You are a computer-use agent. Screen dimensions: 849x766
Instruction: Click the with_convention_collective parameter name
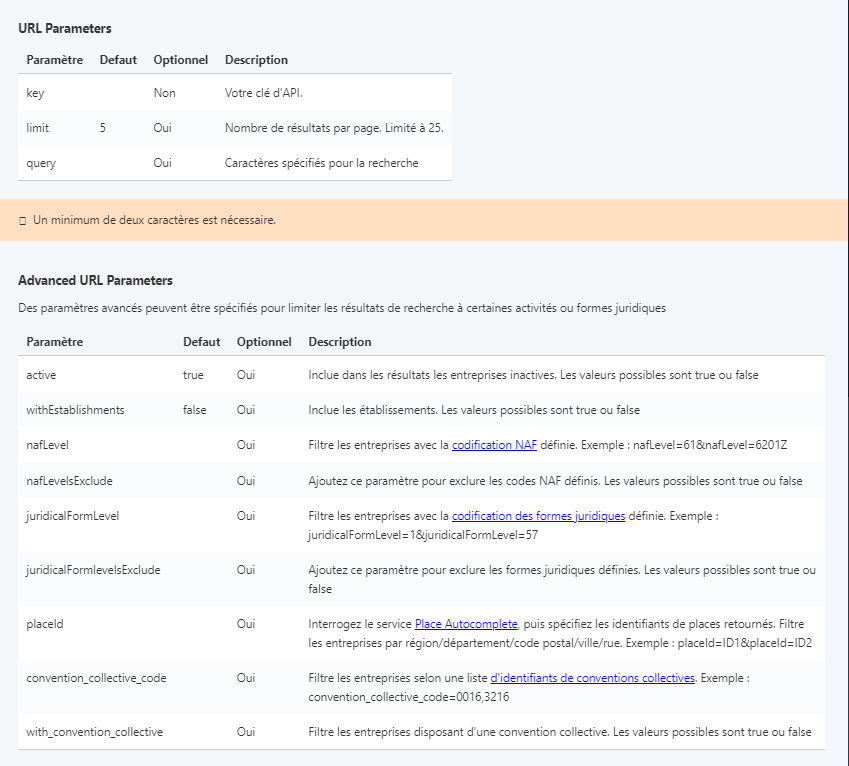tap(94, 732)
